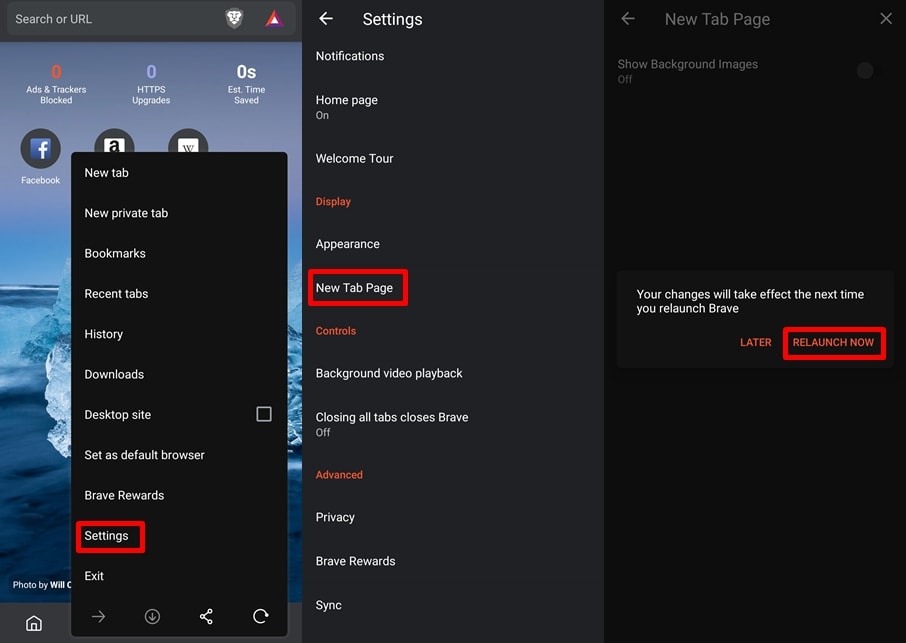Open the Amazon shortcut icon
This screenshot has height=643, width=906.
[114, 141]
